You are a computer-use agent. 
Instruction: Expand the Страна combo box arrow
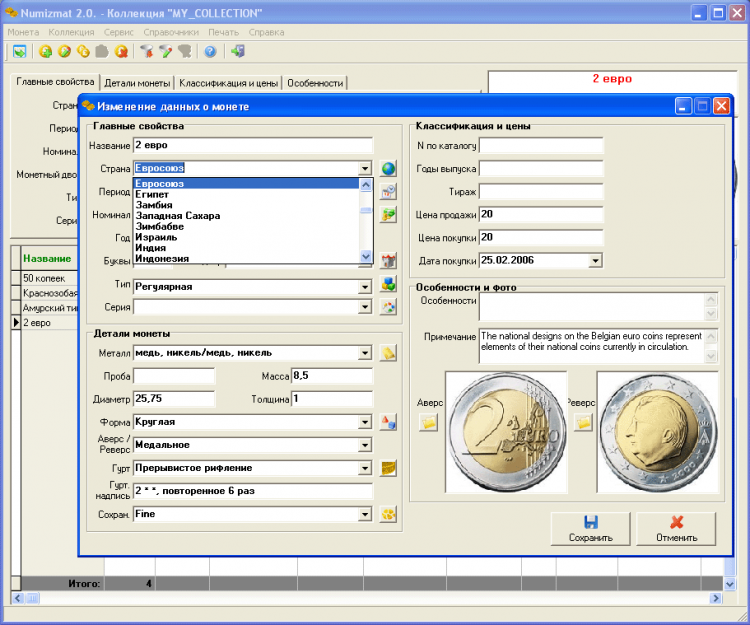click(x=365, y=168)
